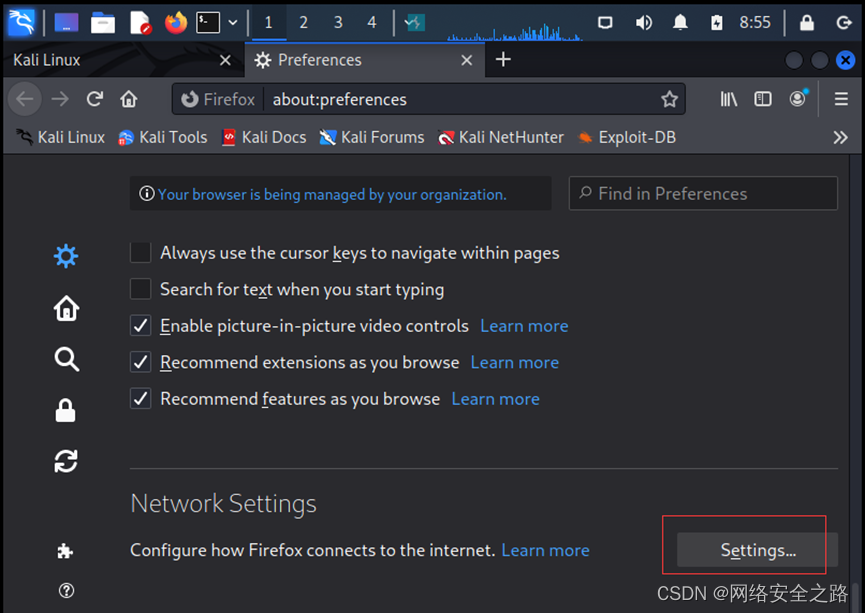The image size is (865, 613).
Task: Open the Kali Forums bookmark
Action: pyautogui.click(x=372, y=137)
